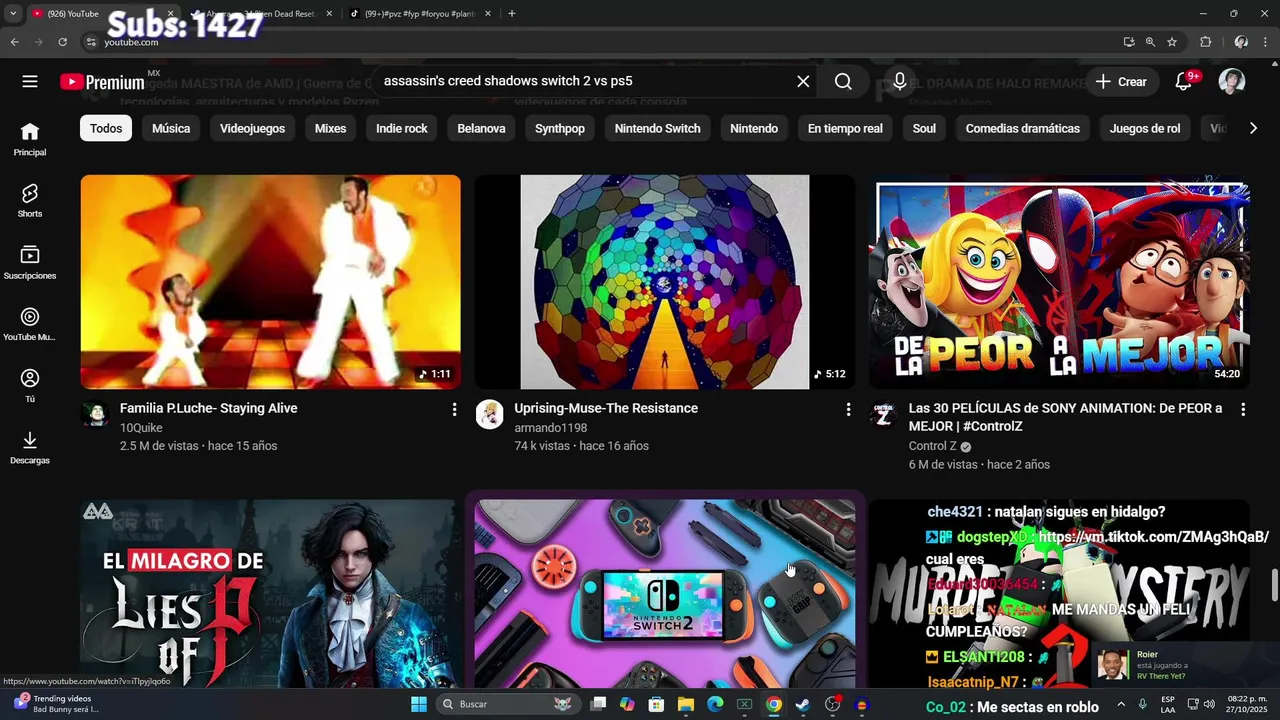Show more filter chips with right arrow
Screen dimensions: 1280x720
1253,128
